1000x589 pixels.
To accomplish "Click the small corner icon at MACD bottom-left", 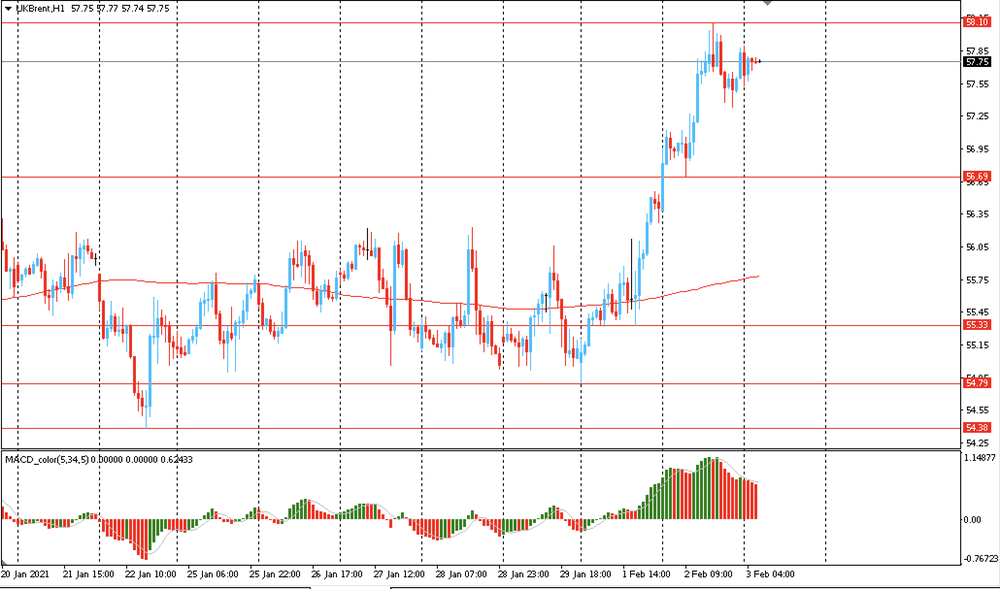I will tap(5, 561).
